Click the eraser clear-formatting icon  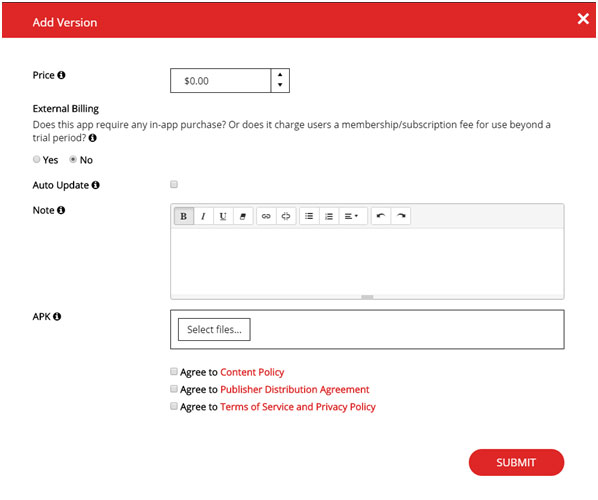[x=243, y=216]
